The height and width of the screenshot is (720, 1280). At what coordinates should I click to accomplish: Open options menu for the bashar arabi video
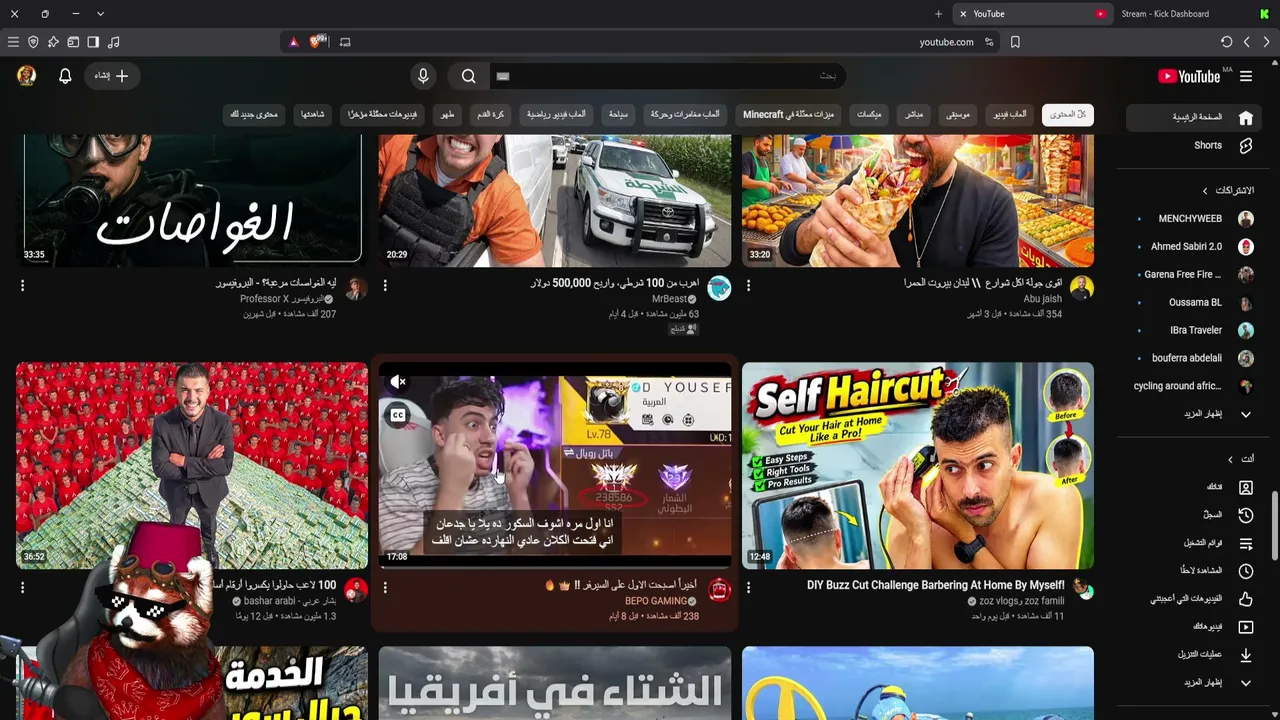pyautogui.click(x=22, y=588)
